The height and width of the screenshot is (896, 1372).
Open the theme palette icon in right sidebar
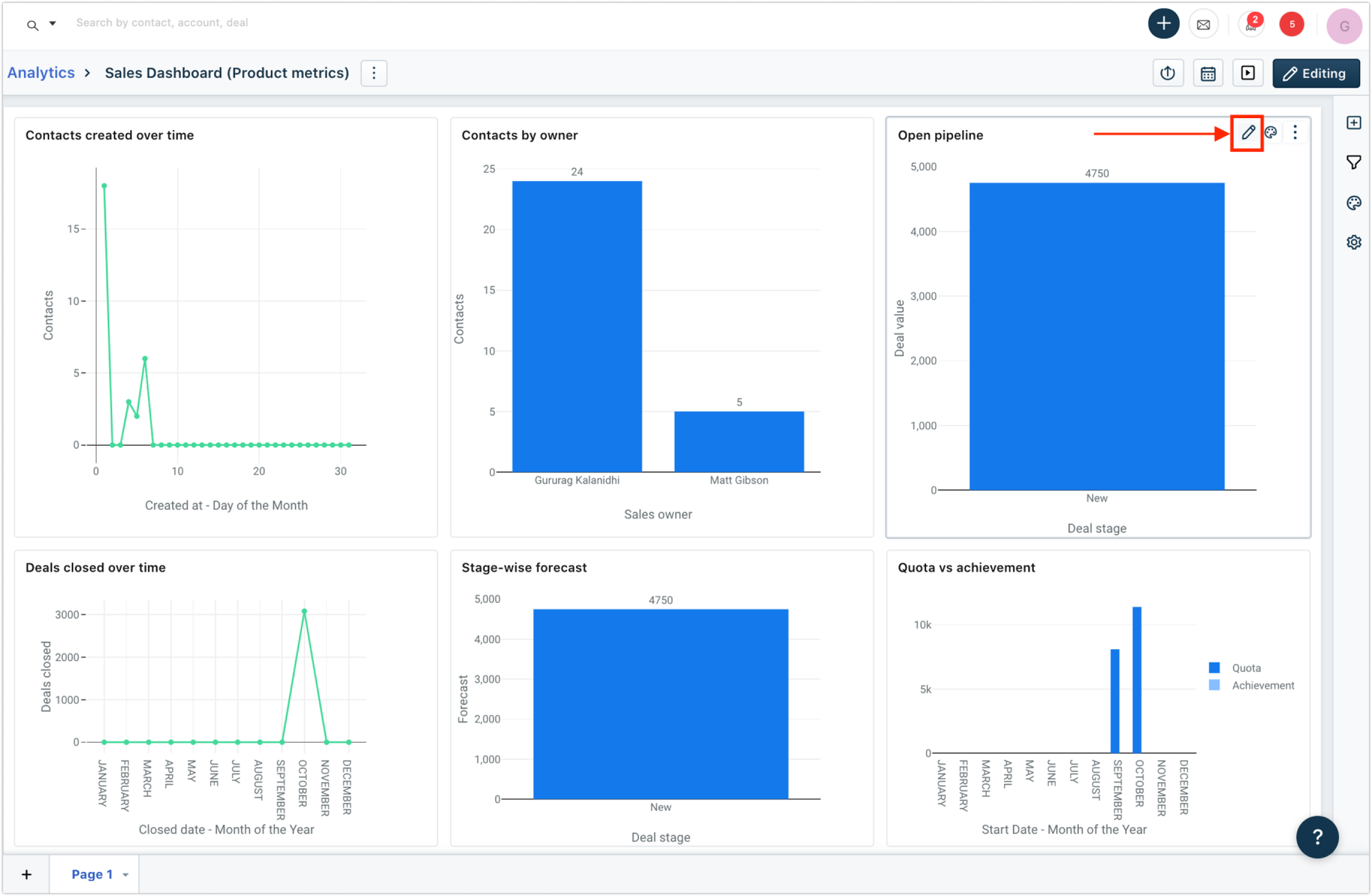(x=1354, y=203)
